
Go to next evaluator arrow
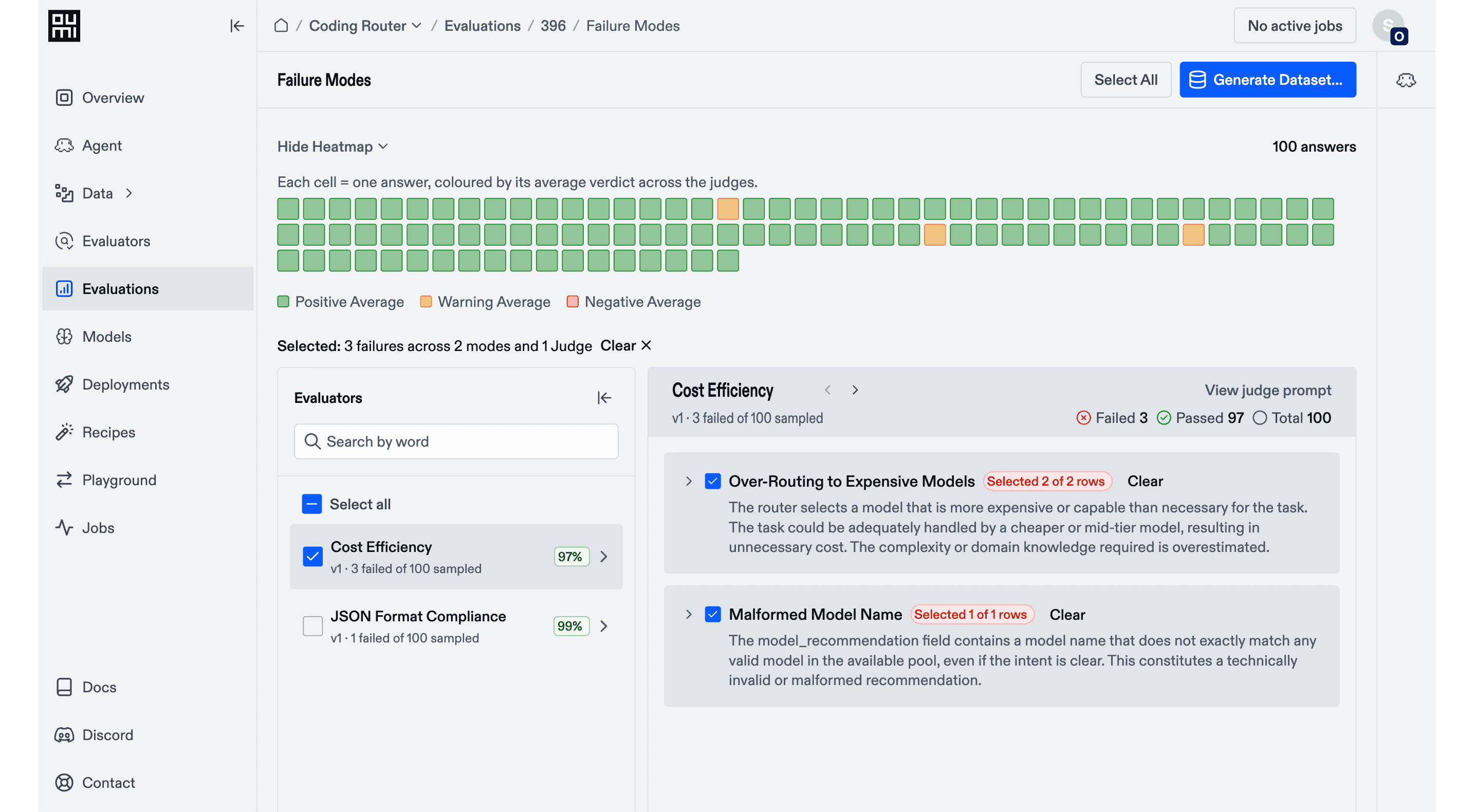(x=855, y=390)
